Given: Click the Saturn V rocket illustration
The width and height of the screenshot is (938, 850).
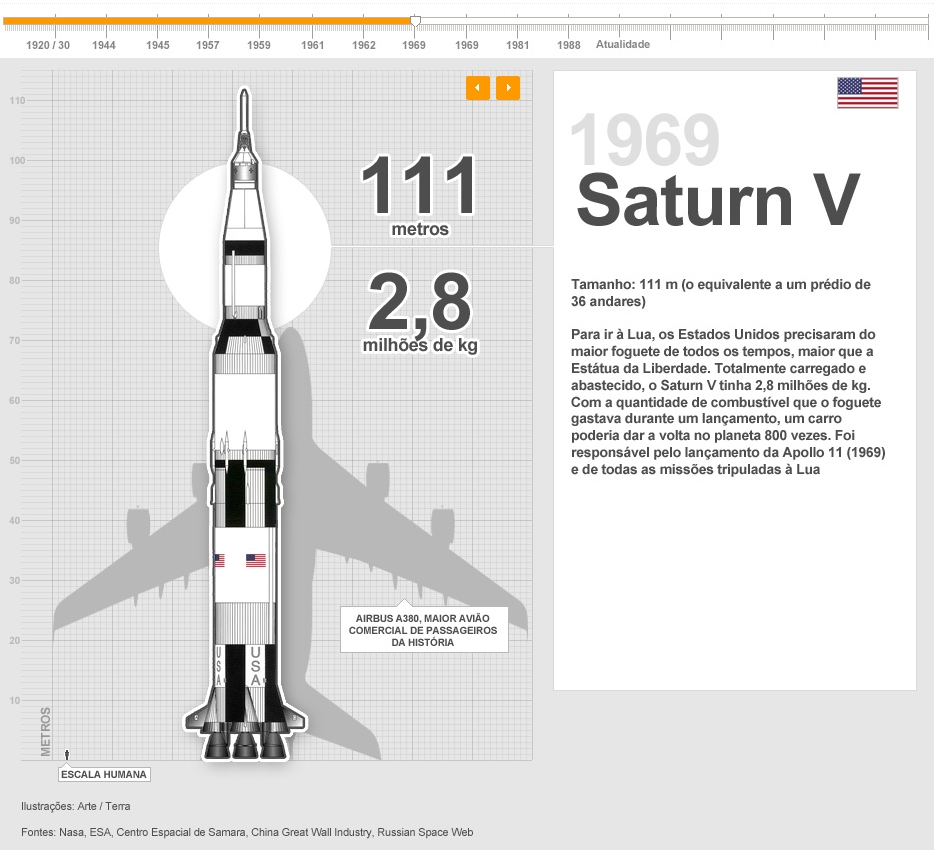Looking at the screenshot, I should [x=242, y=450].
